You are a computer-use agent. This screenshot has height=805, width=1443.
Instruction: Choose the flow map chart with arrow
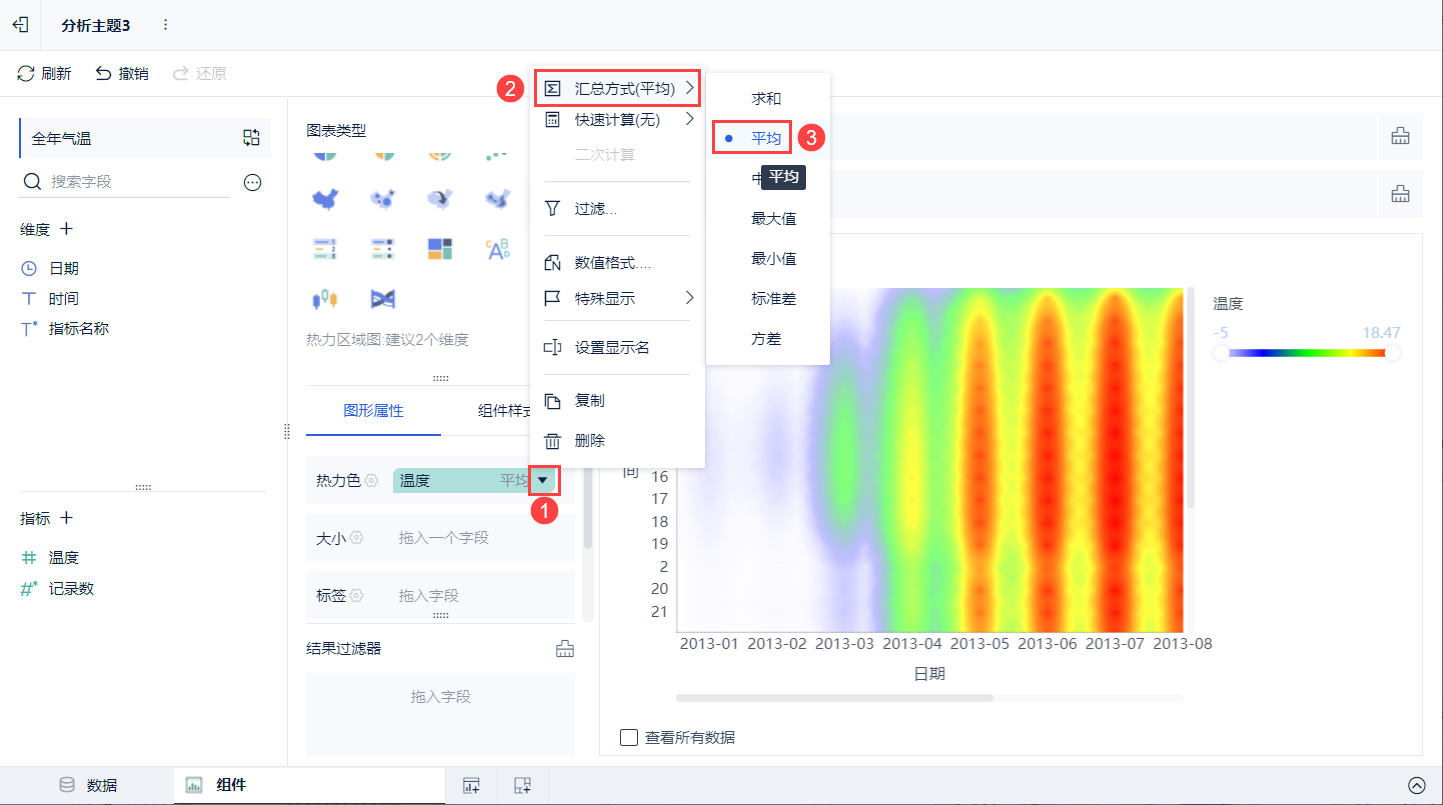coord(440,199)
